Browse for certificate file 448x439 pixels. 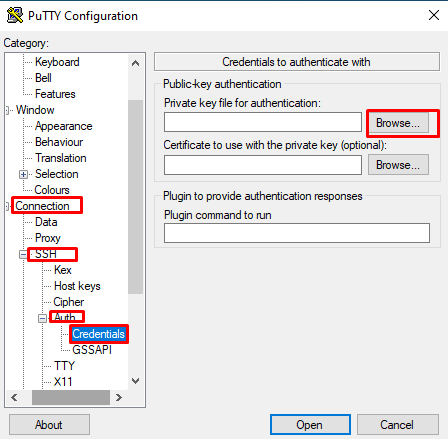(x=398, y=165)
